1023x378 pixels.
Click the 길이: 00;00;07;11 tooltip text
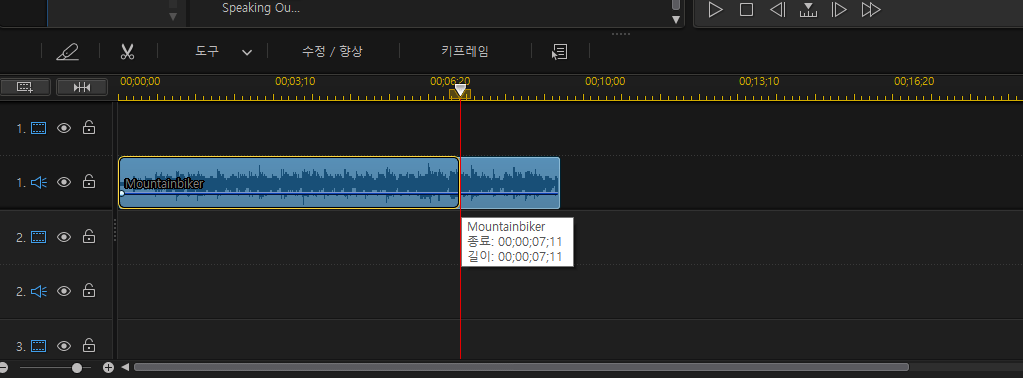pos(515,257)
